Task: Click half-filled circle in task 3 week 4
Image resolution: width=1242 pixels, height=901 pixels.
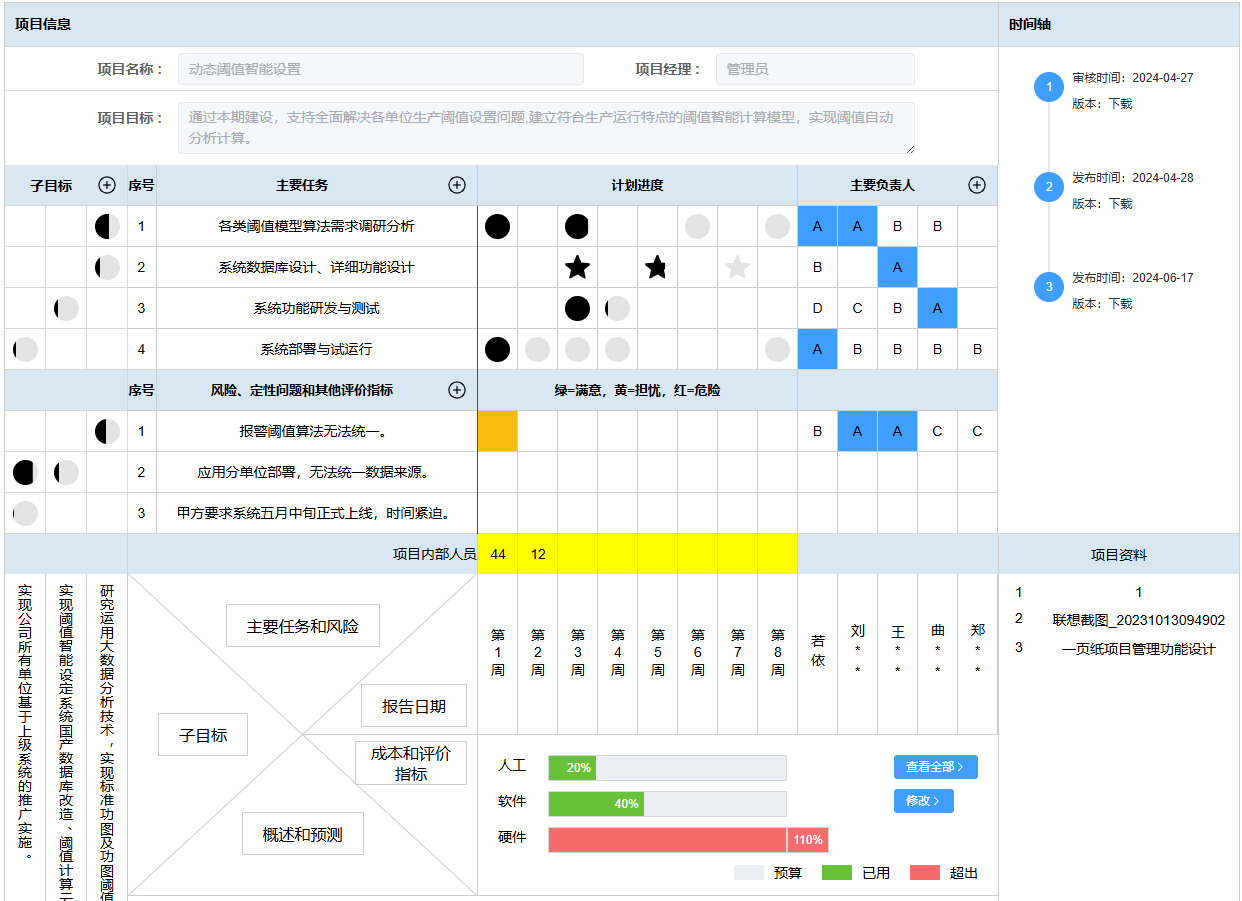Action: pyautogui.click(x=617, y=308)
